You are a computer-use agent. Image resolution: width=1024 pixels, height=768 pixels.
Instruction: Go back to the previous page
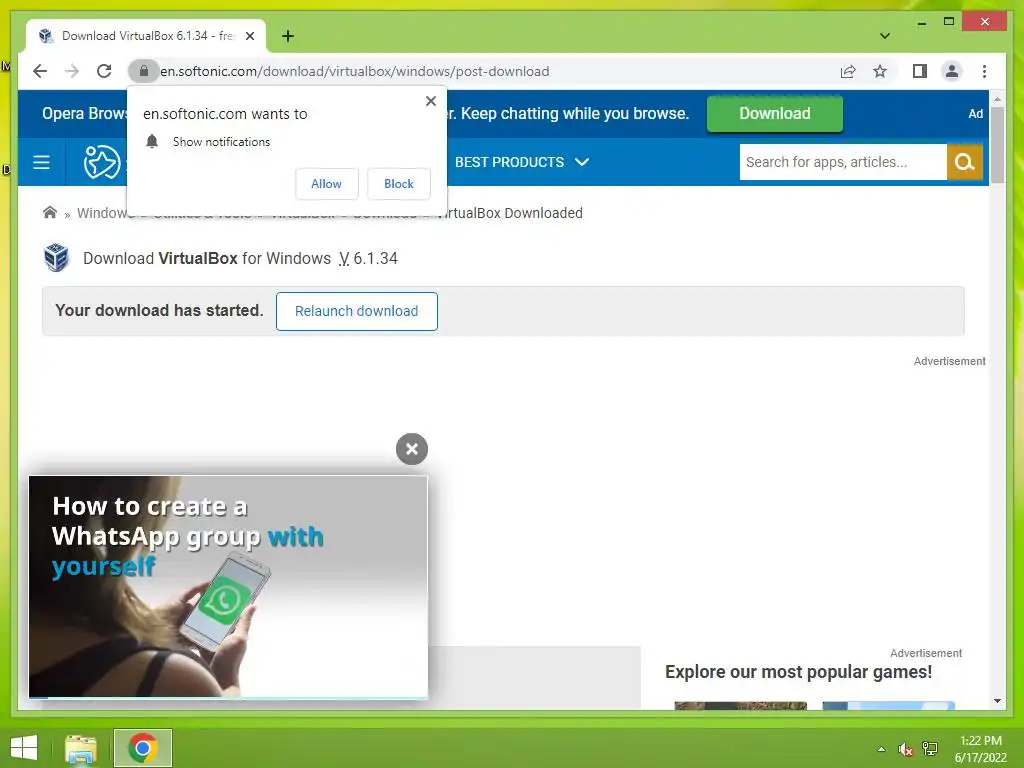(x=40, y=71)
